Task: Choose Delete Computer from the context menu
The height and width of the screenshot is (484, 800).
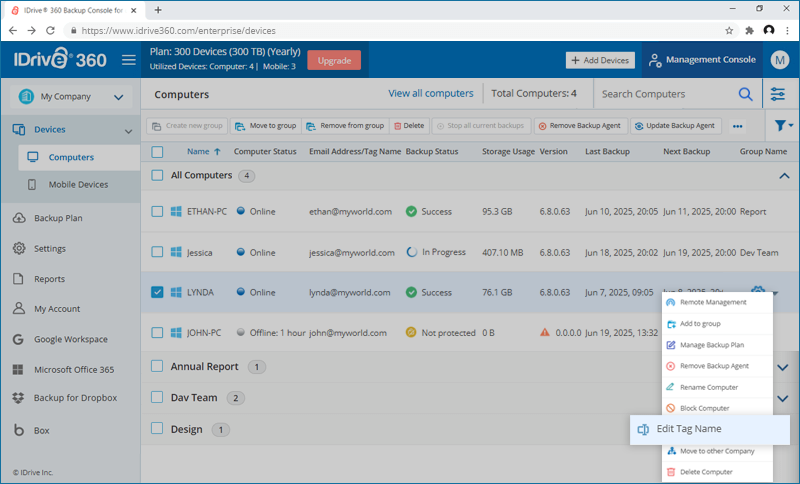Action: (x=717, y=472)
